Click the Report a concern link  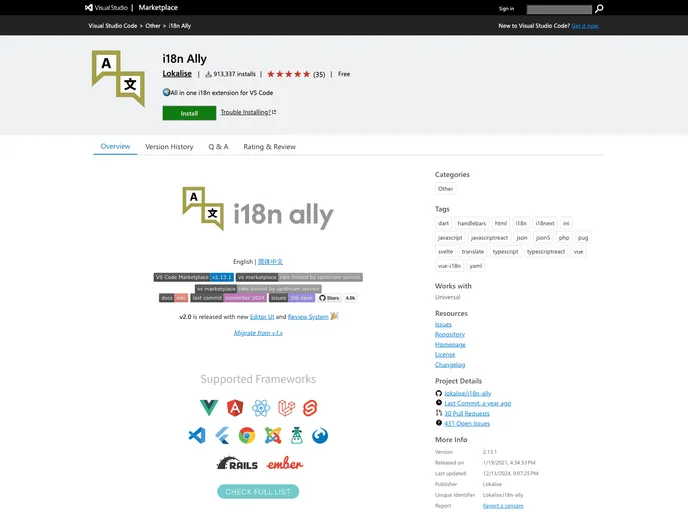(503, 506)
